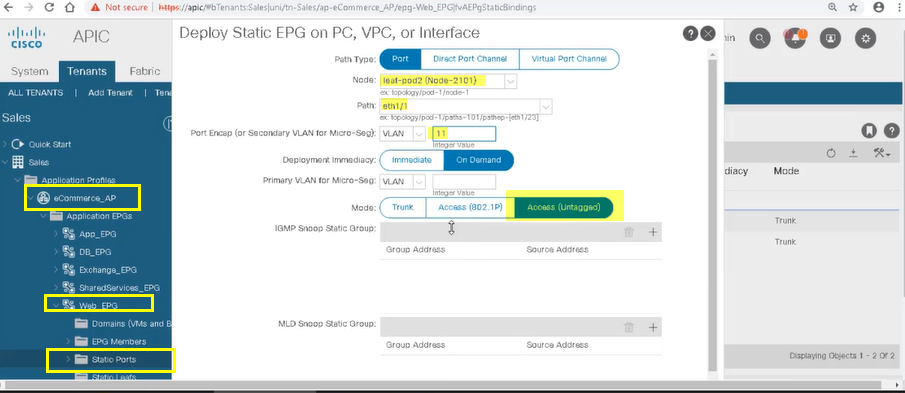Click the work pane help icon
Image resolution: width=905 pixels, height=393 pixels.
891,131
